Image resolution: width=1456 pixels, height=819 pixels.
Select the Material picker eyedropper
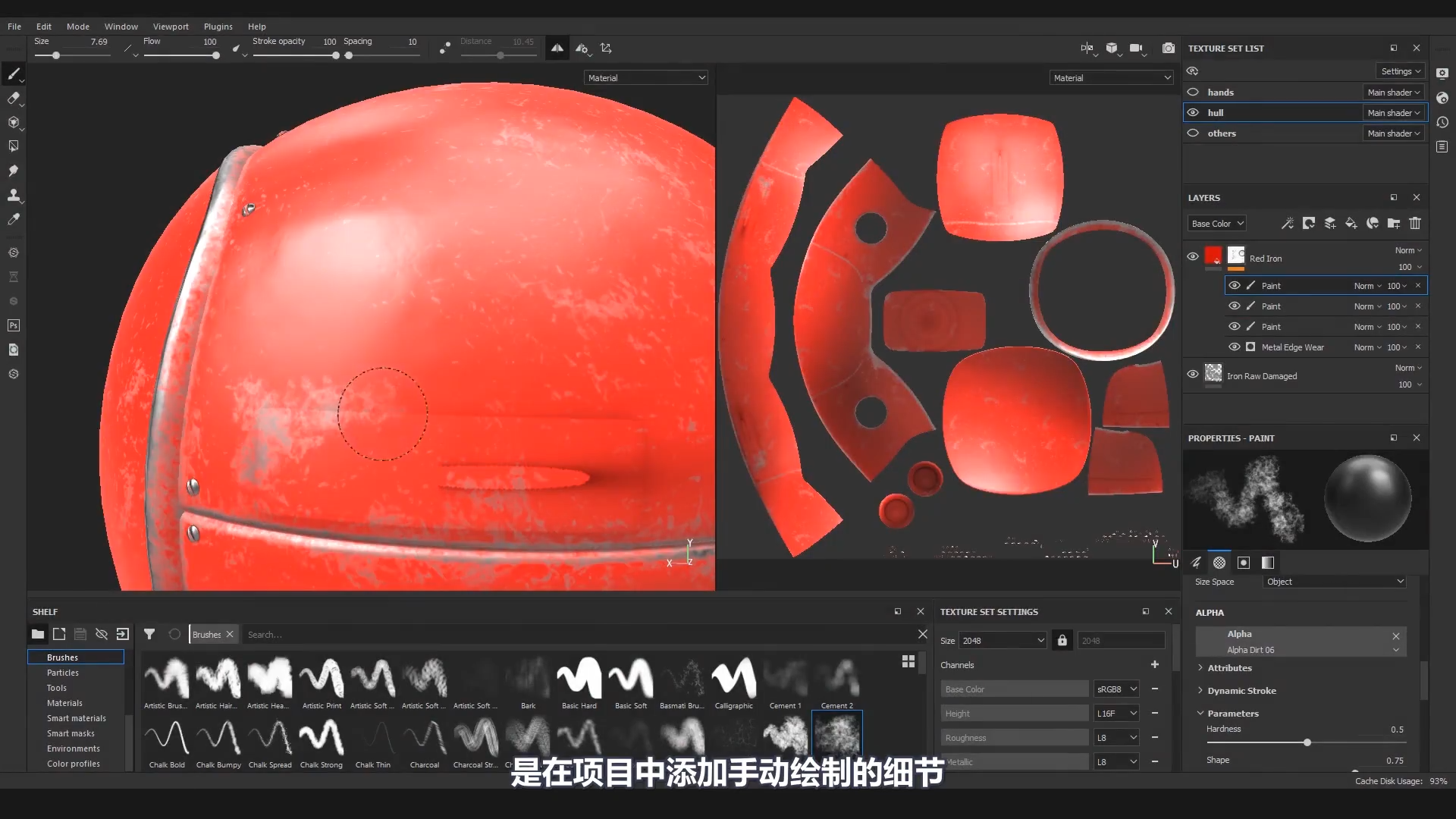(x=13, y=219)
